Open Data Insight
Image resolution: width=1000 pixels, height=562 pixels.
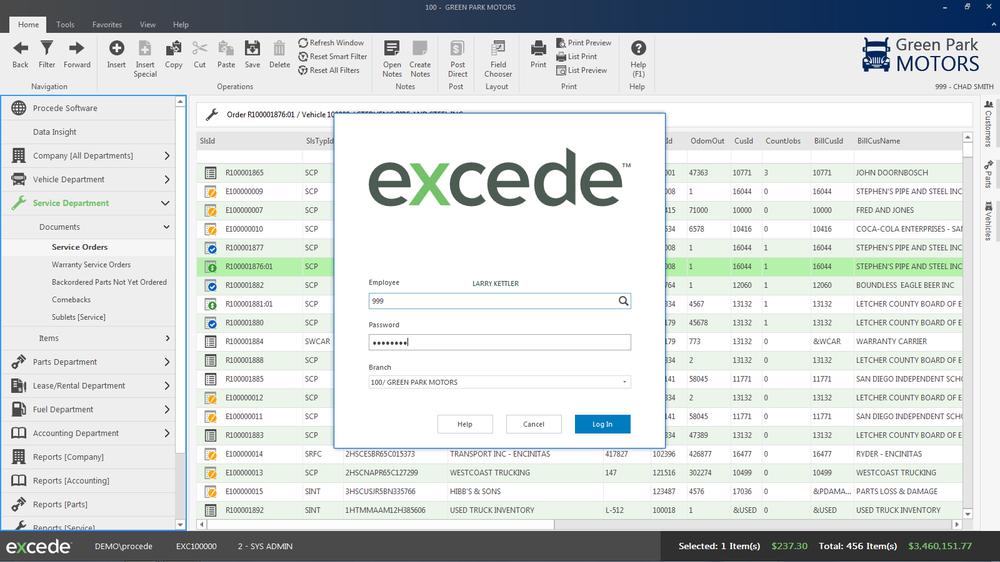click(54, 132)
